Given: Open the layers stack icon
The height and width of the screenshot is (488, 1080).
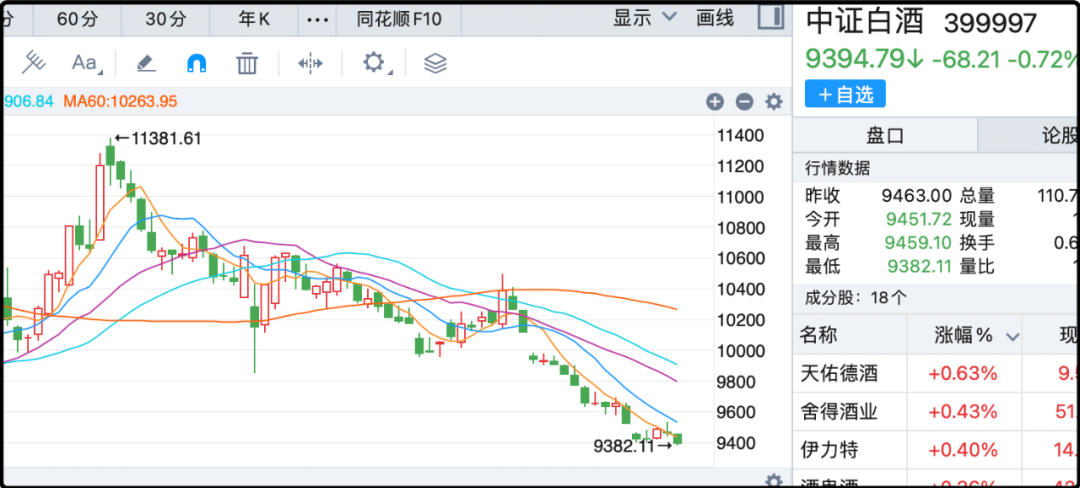Looking at the screenshot, I should tap(435, 63).
